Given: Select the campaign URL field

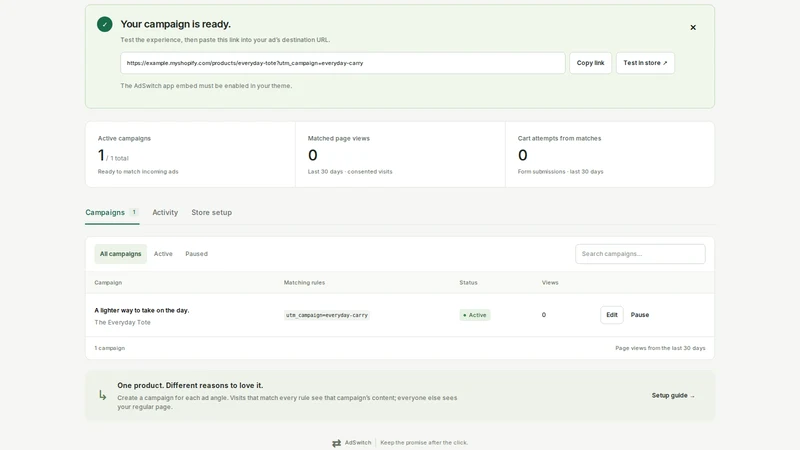Looking at the screenshot, I should (x=343, y=63).
